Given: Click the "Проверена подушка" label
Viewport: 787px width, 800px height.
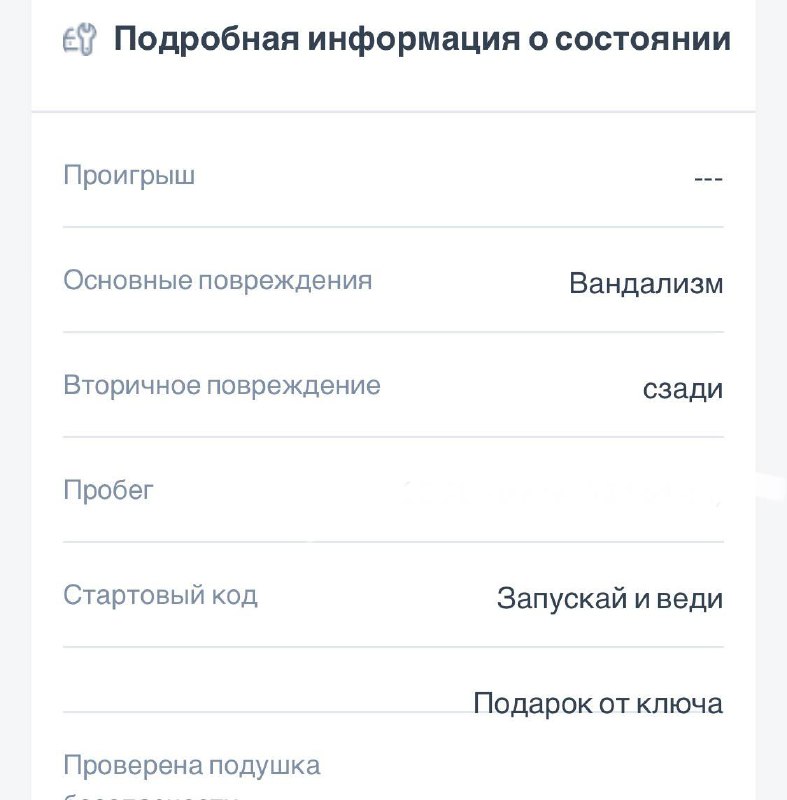Looking at the screenshot, I should point(192,765).
